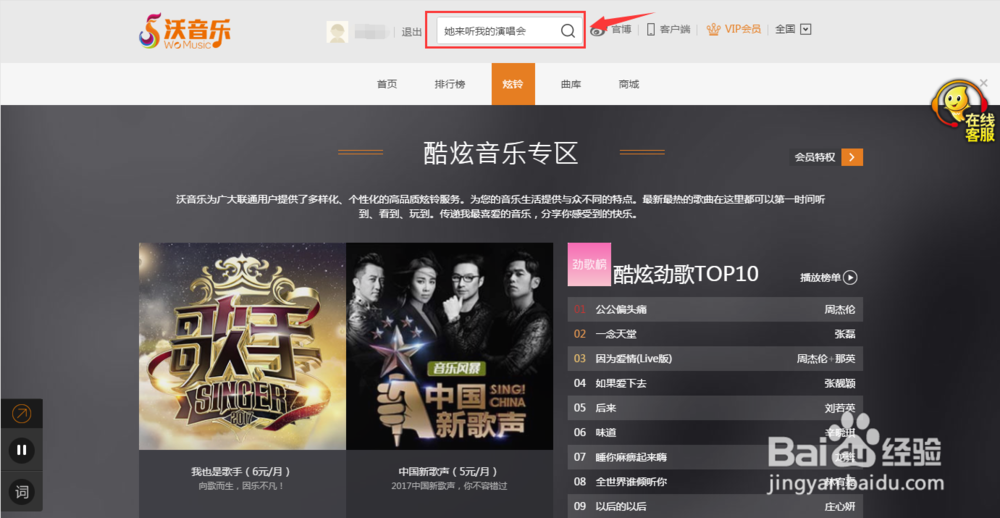Click the 客户端 phone icon
Screen dimensions: 1000x518
pyautogui.click(x=651, y=29)
